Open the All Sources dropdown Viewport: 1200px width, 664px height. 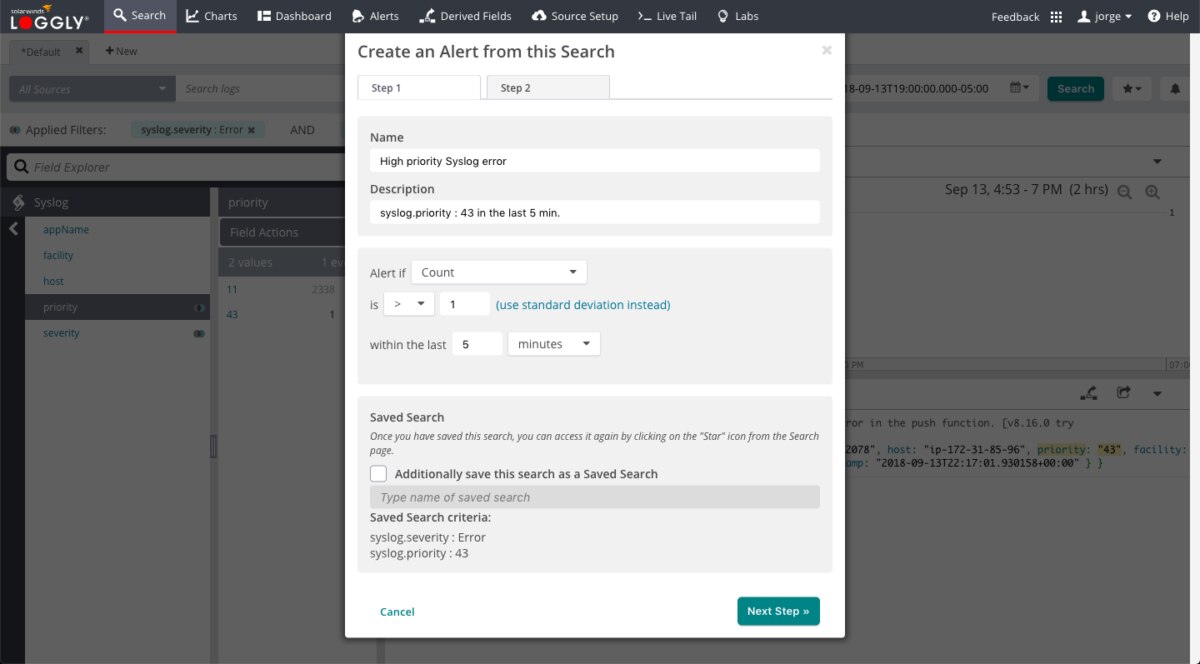click(x=90, y=89)
